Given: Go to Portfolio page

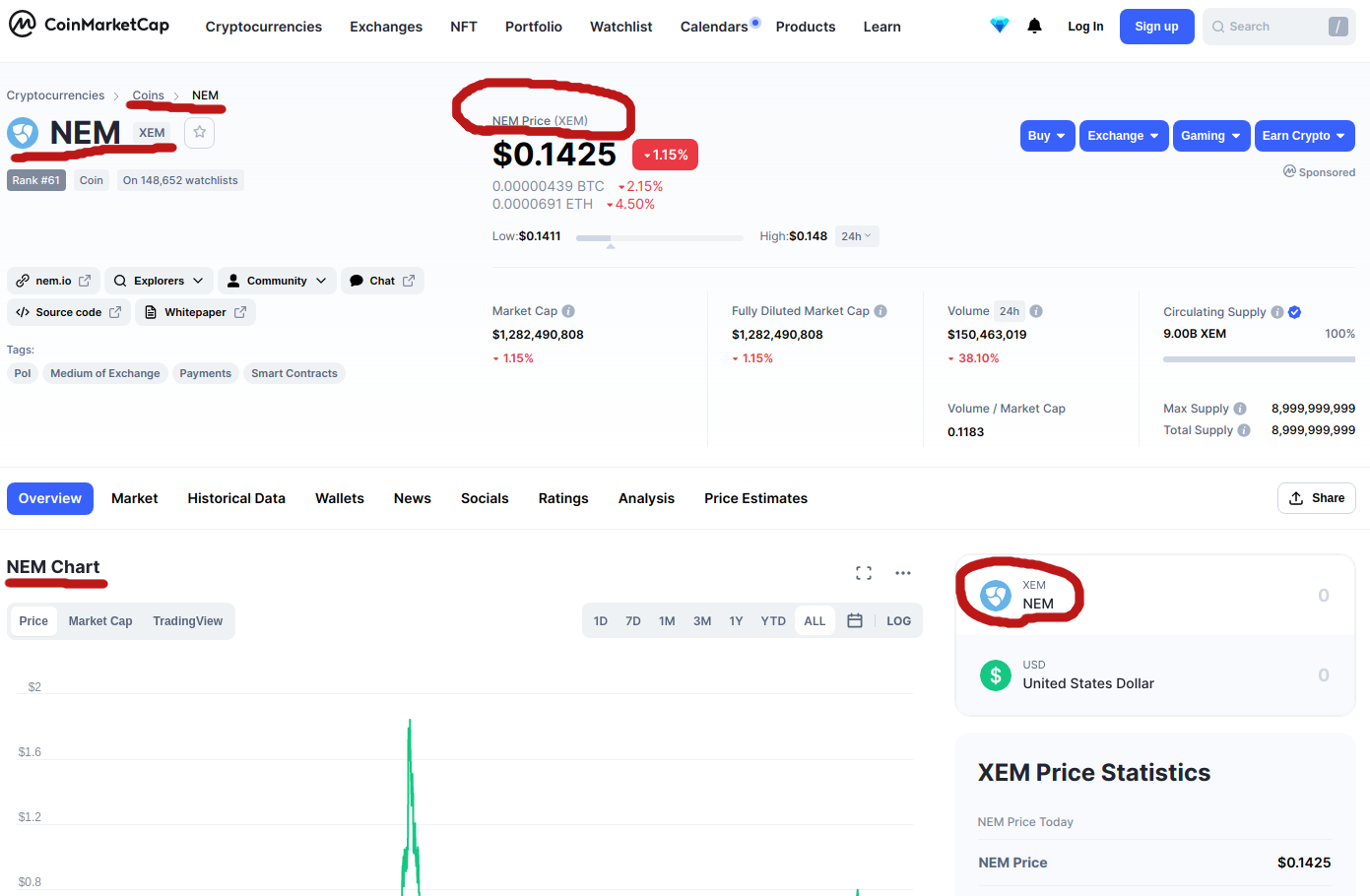Looking at the screenshot, I should (x=534, y=27).
